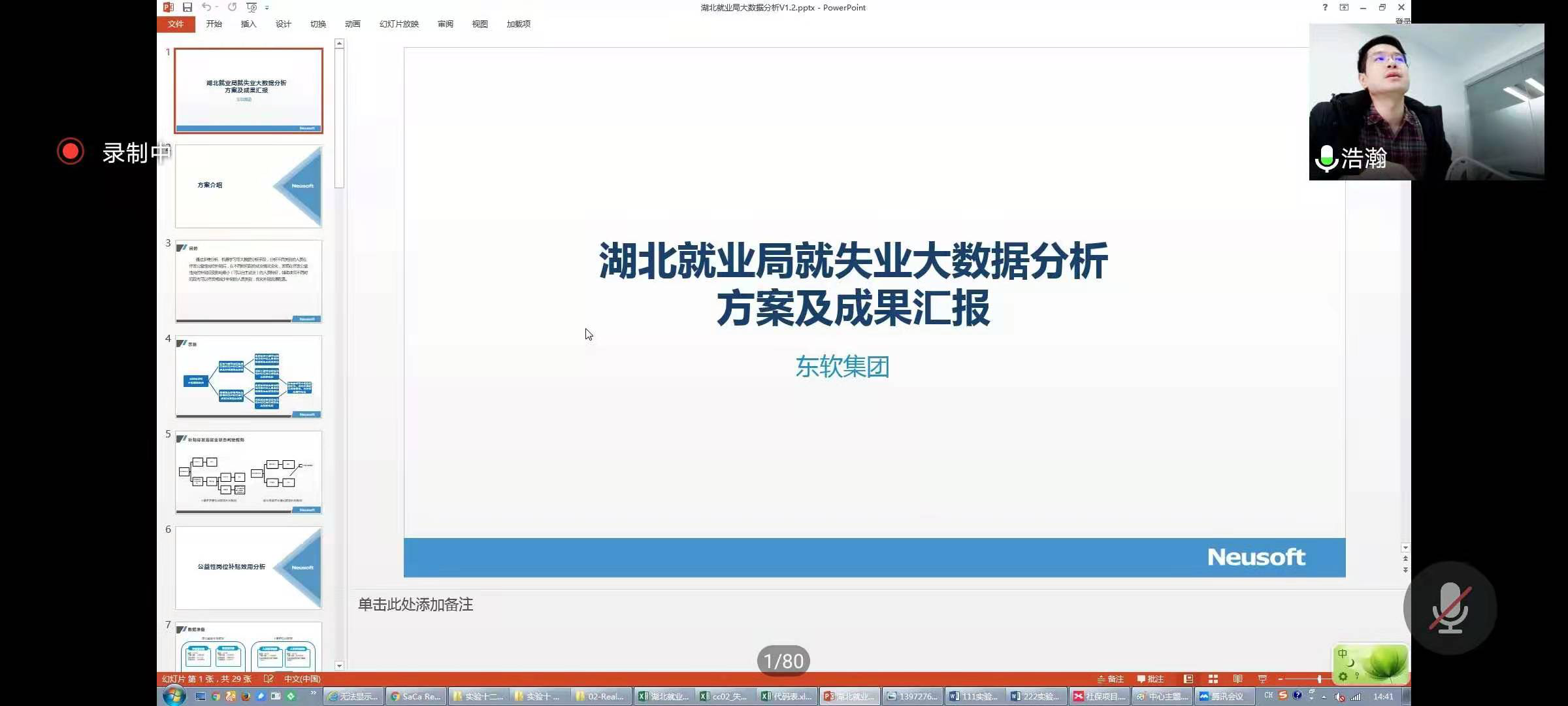Go to previous slide via double-up arrow
This screenshot has width=1568, height=706.
(1405, 559)
